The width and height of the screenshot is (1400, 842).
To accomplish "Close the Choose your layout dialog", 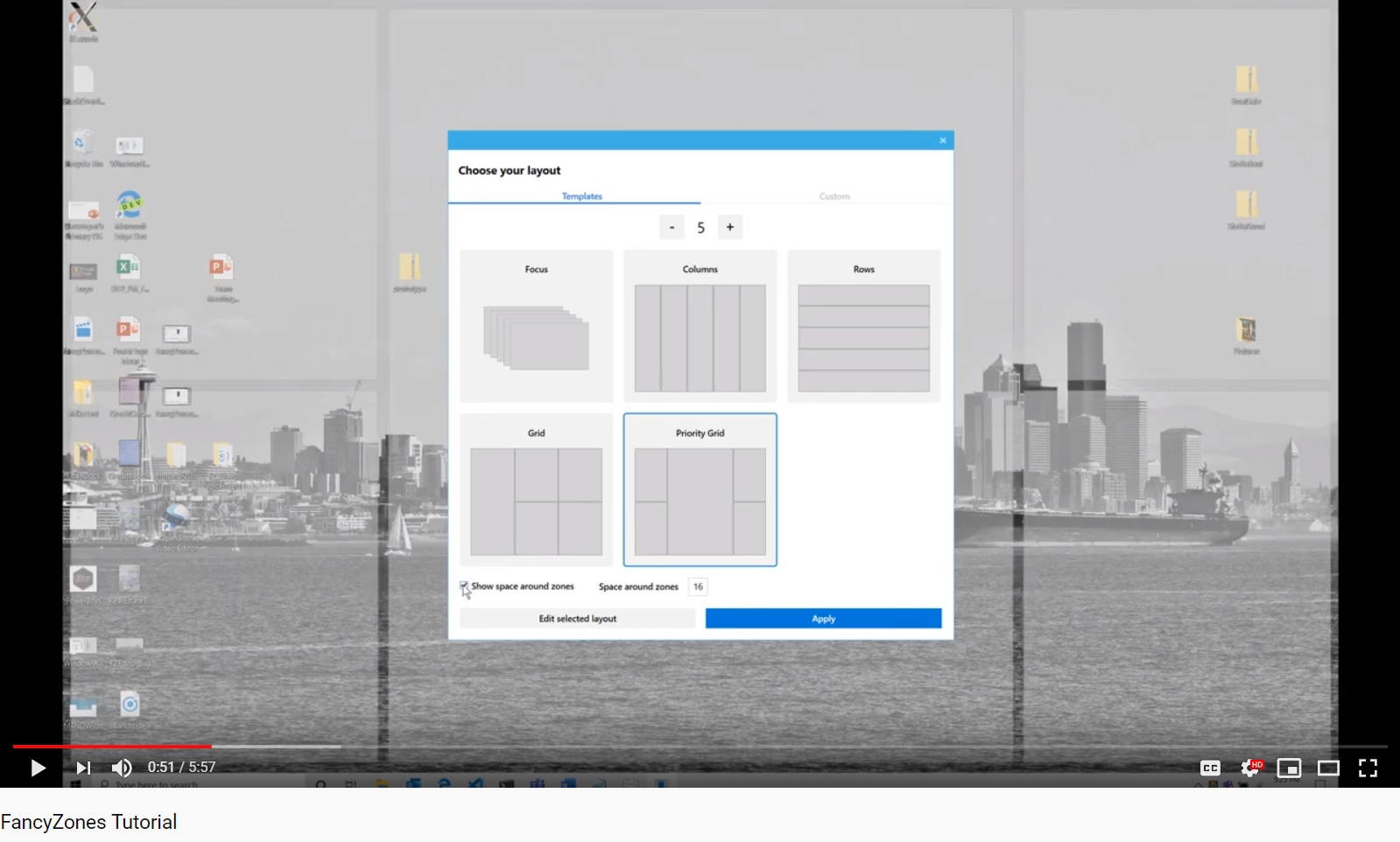I will click(x=943, y=141).
